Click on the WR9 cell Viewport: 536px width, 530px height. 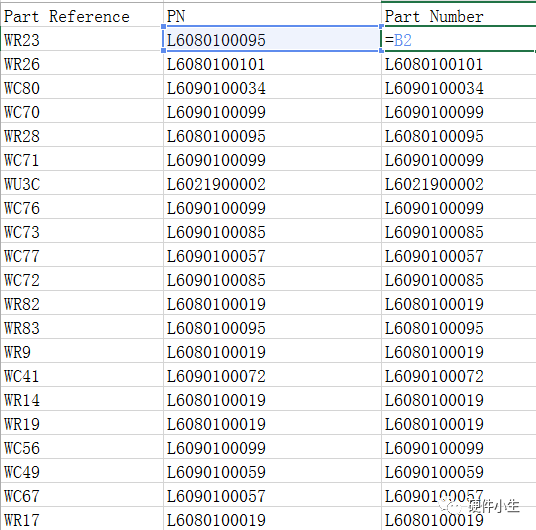(82, 351)
